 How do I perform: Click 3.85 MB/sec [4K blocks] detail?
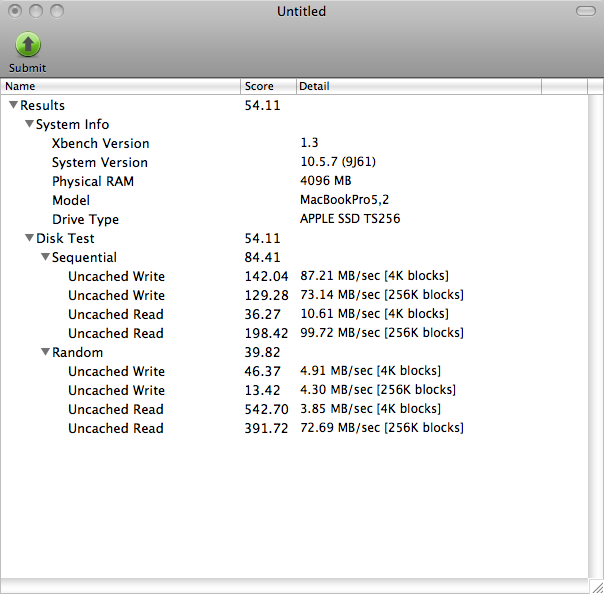tap(371, 409)
